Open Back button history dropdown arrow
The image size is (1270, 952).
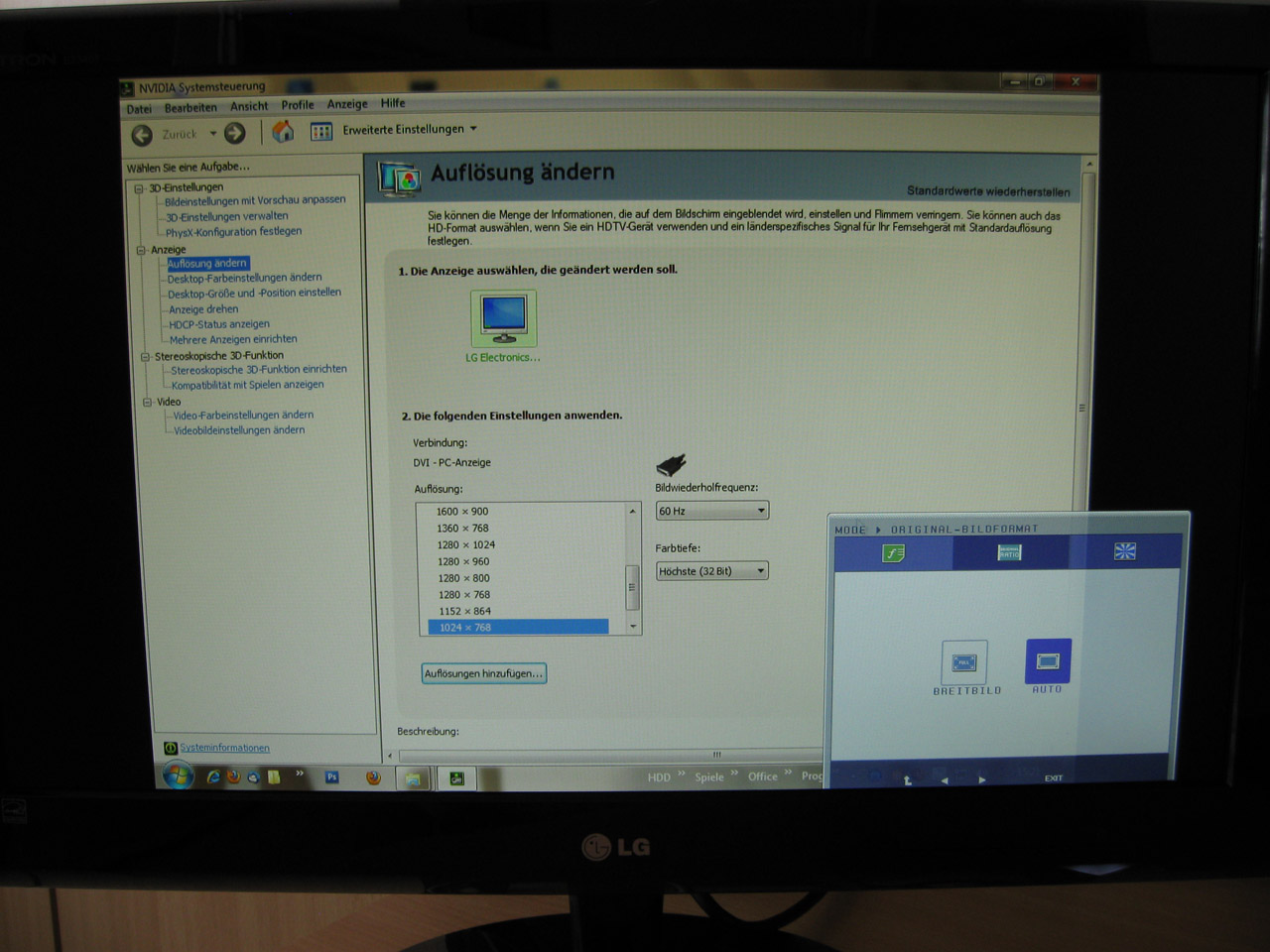212,134
